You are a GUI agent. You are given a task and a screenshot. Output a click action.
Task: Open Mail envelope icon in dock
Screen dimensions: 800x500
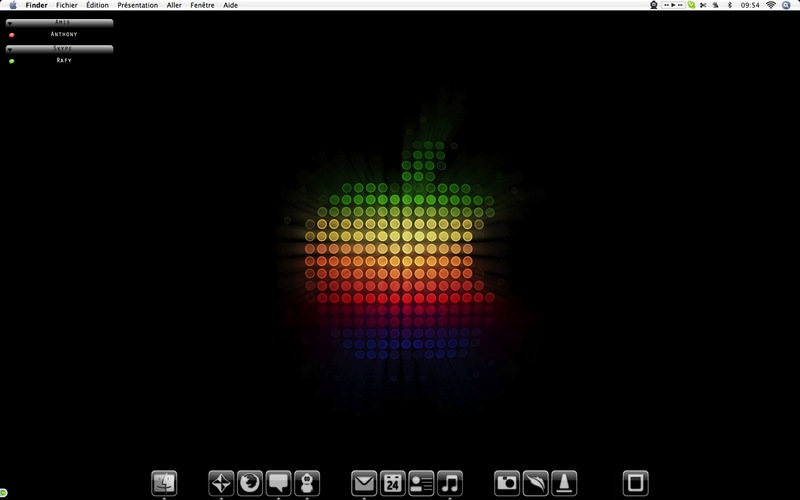coord(364,483)
